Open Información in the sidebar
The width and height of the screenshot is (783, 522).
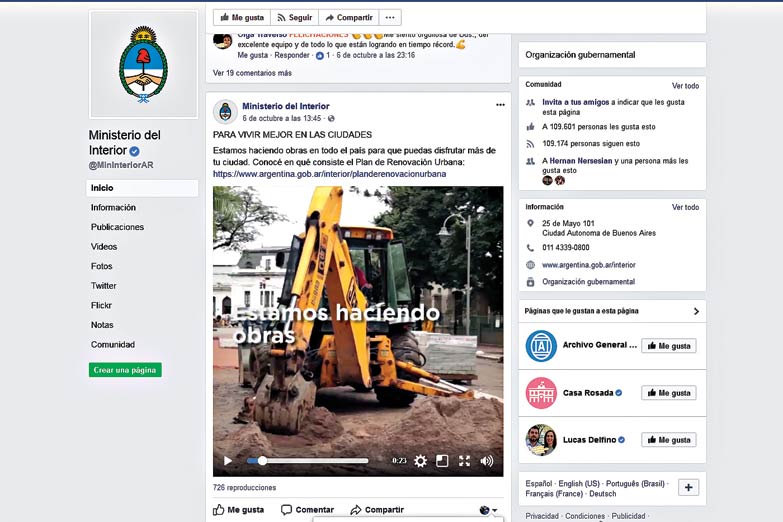[113, 207]
